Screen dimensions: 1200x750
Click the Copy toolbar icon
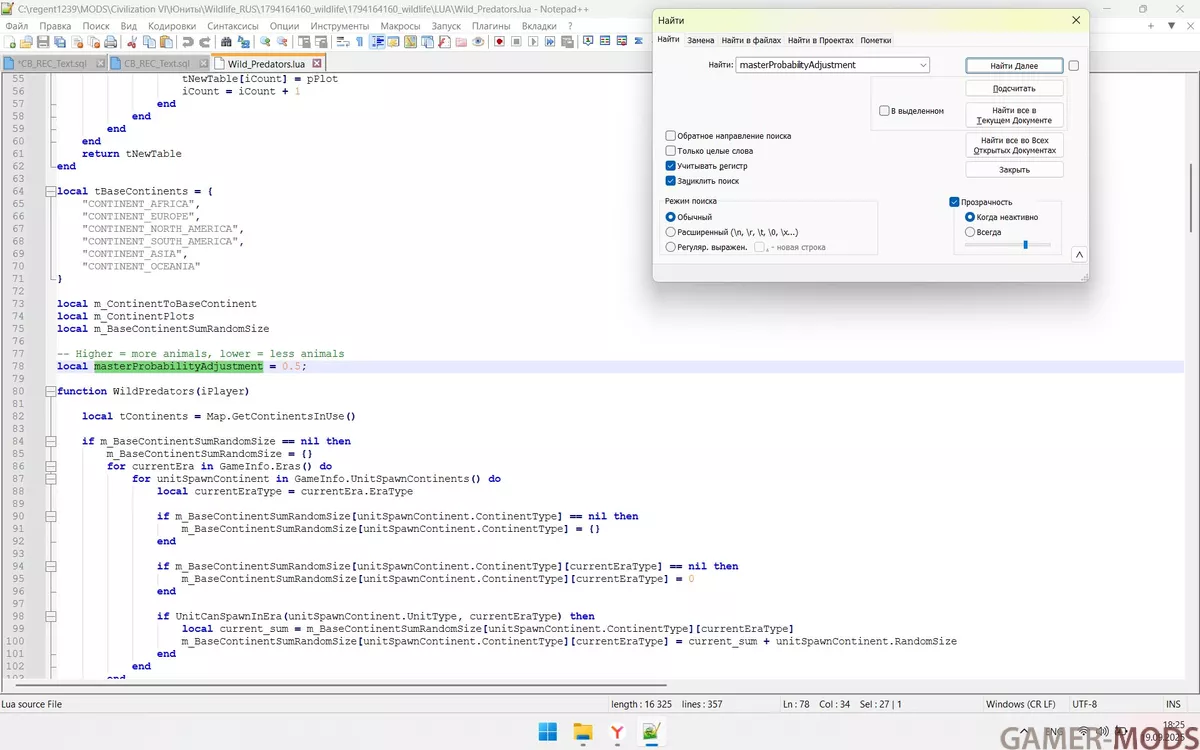149,42
